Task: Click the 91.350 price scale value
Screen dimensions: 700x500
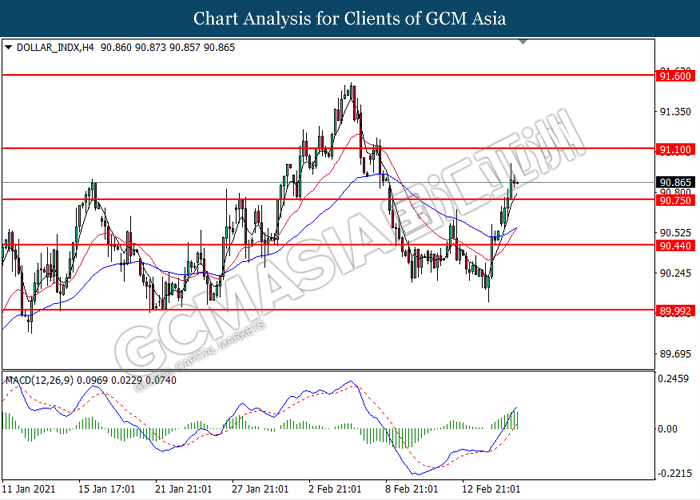Action: pyautogui.click(x=675, y=112)
